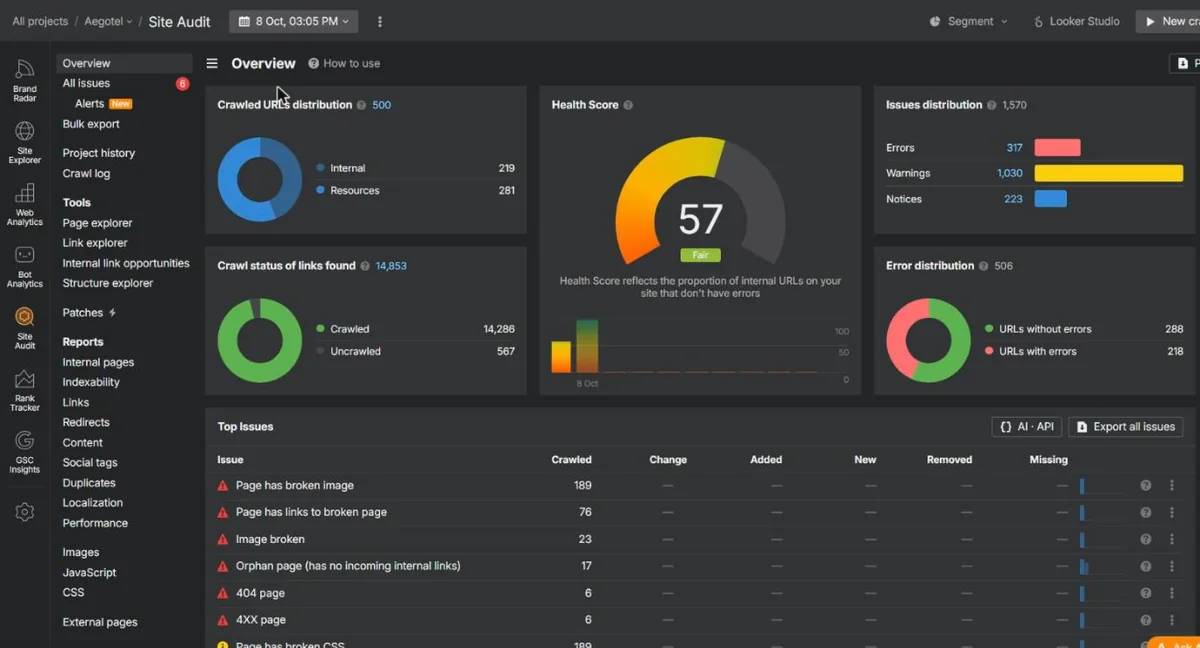Click help icon beside Crawl status of links found
The height and width of the screenshot is (648, 1200).
click(365, 266)
